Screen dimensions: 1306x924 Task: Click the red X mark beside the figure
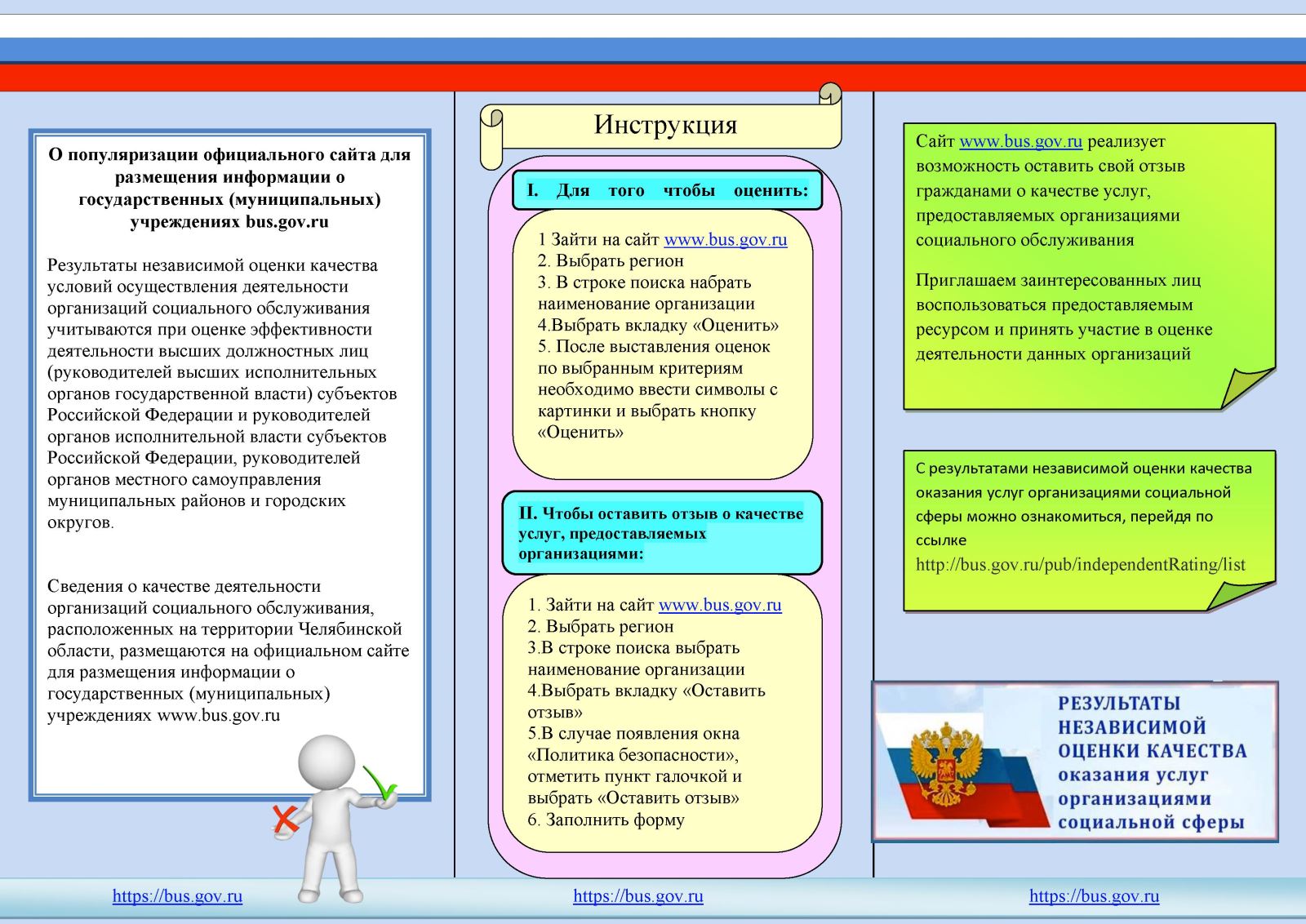(x=285, y=819)
